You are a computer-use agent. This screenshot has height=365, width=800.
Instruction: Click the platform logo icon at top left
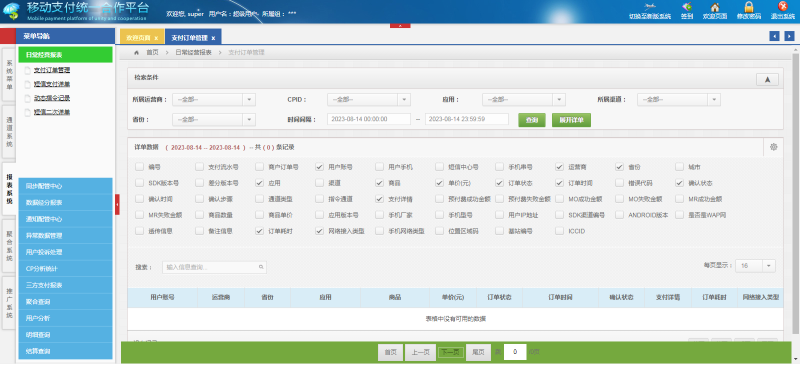[x=12, y=11]
